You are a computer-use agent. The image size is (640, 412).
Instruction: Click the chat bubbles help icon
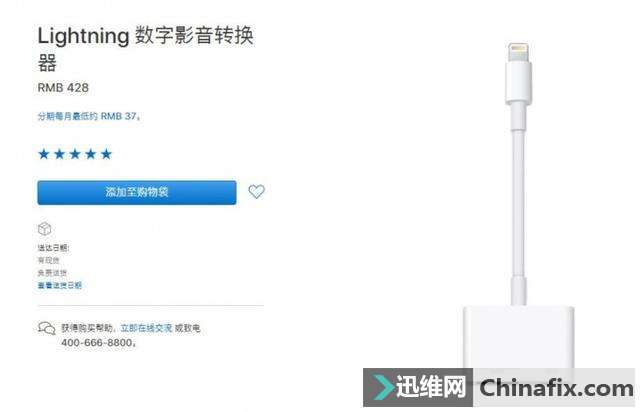point(47,328)
